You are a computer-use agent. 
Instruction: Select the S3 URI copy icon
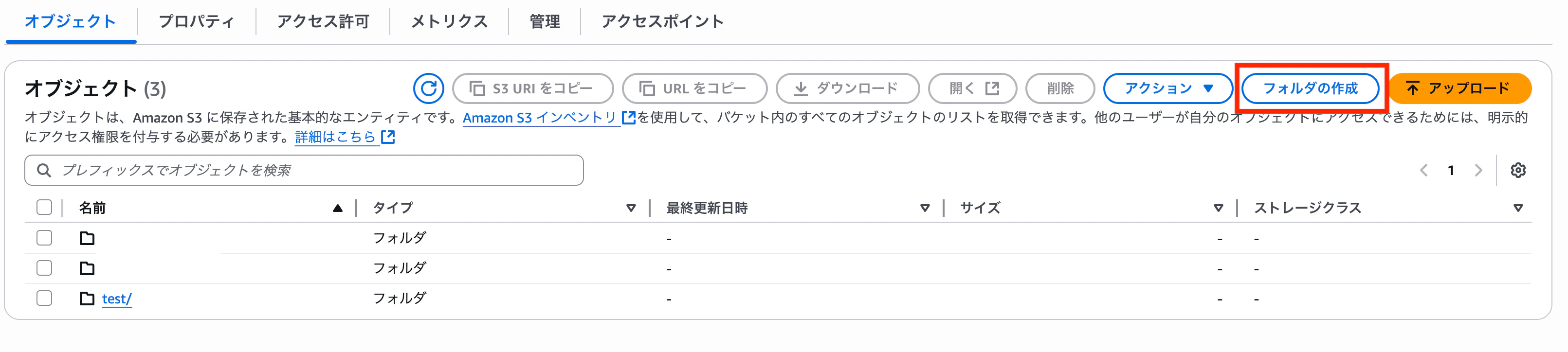click(x=478, y=88)
